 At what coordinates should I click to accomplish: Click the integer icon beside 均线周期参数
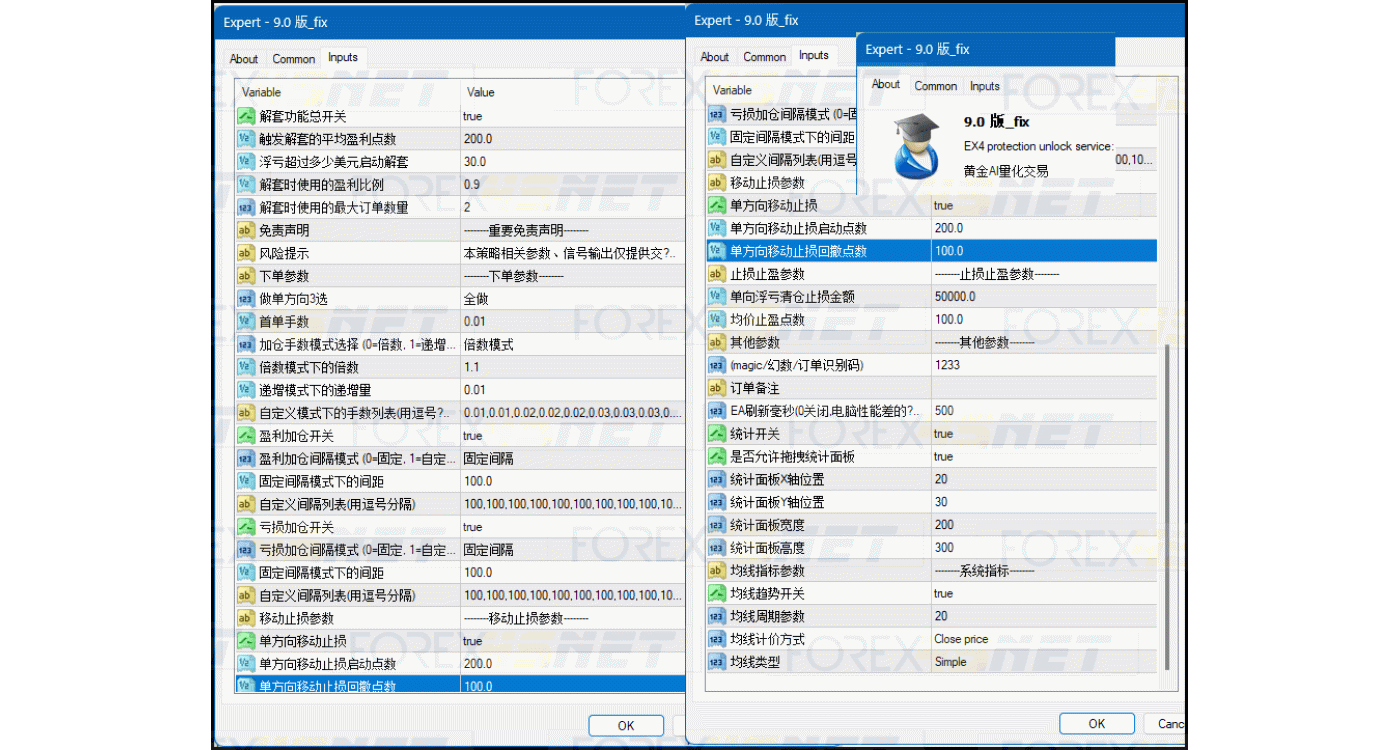click(x=716, y=616)
